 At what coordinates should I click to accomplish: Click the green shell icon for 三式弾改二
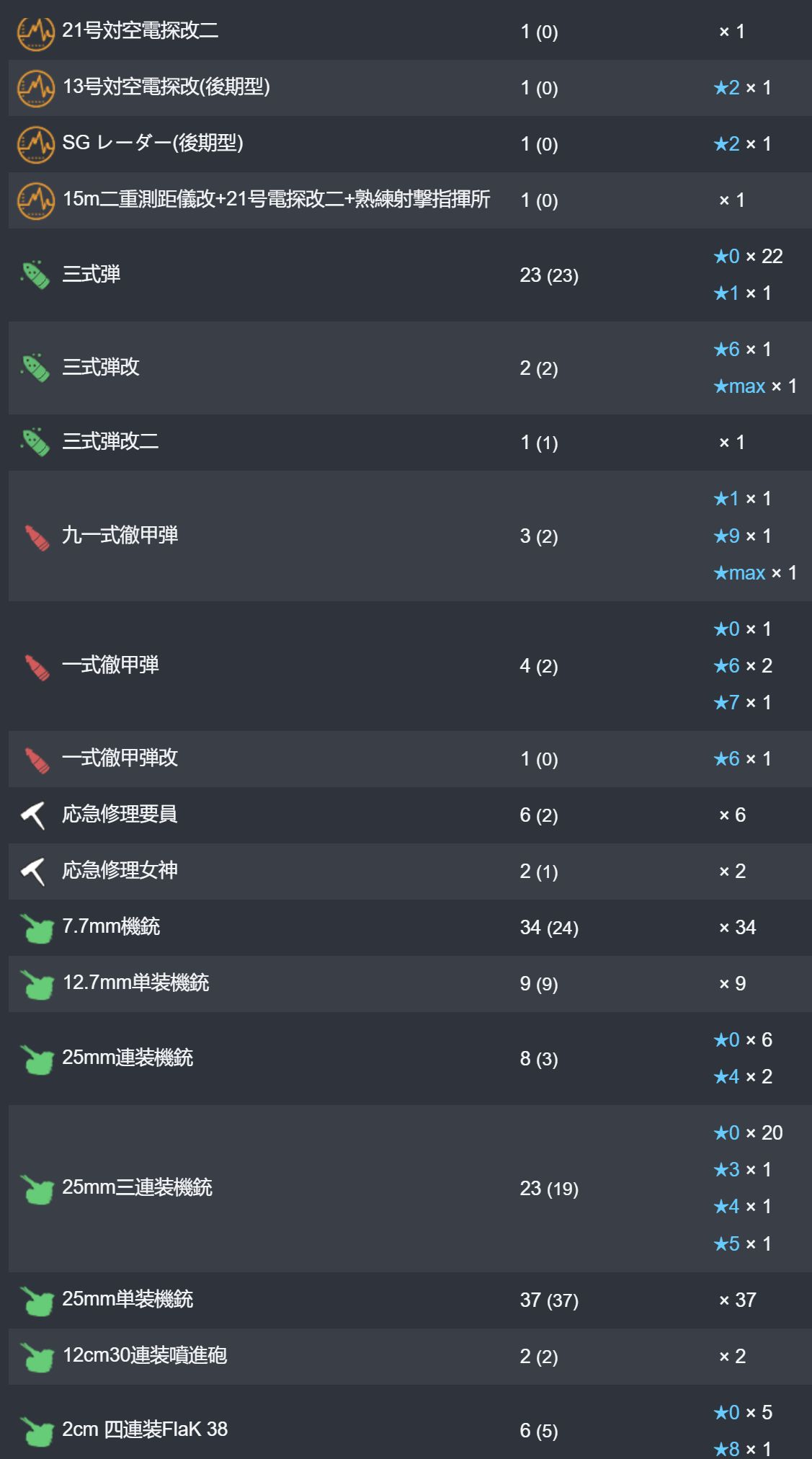35,442
